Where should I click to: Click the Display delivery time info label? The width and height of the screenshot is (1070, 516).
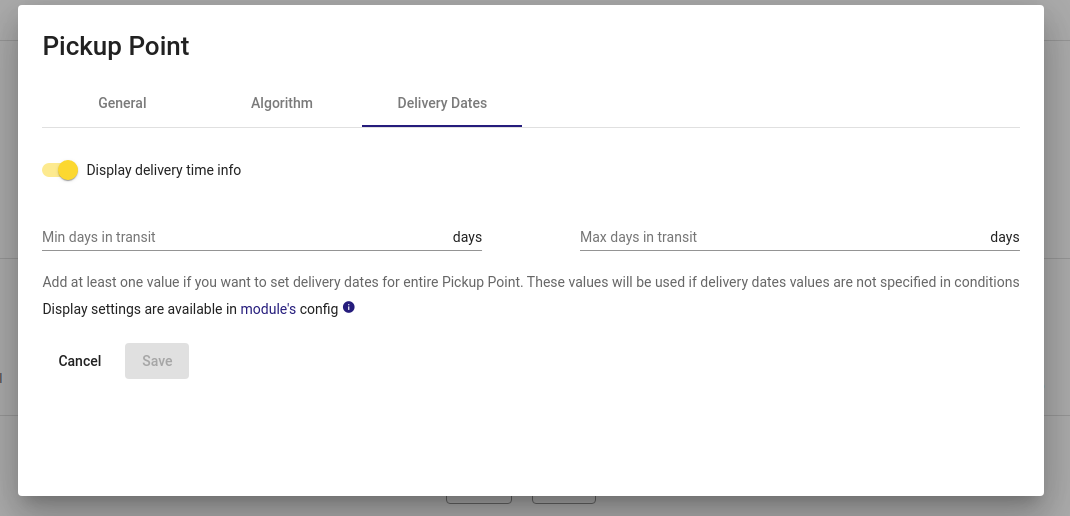coord(164,170)
